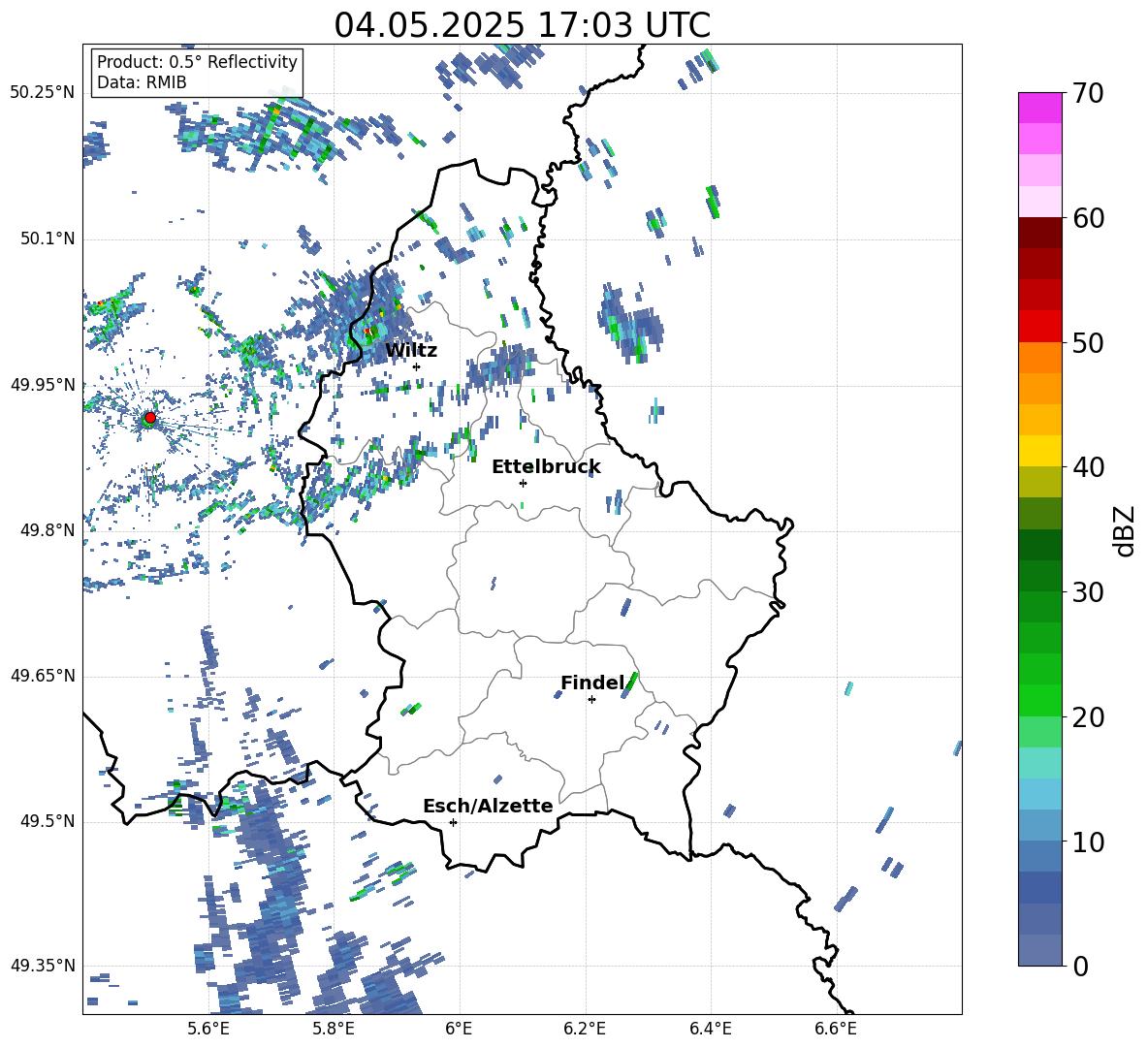Click the 10 tick label on colorbar
The height and width of the screenshot is (1048, 1148).
(x=1088, y=842)
